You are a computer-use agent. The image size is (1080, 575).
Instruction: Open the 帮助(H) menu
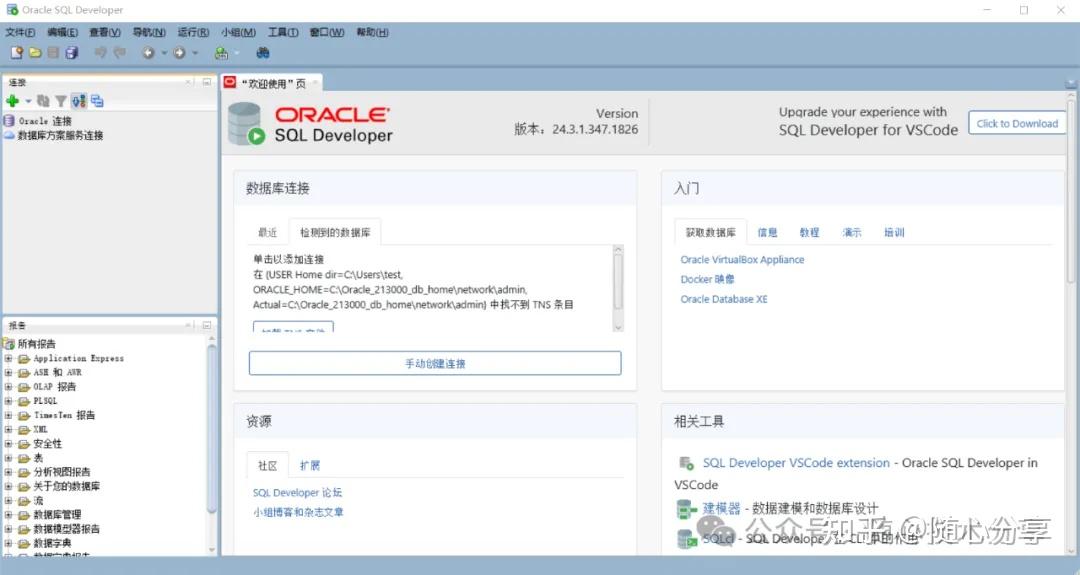point(372,32)
